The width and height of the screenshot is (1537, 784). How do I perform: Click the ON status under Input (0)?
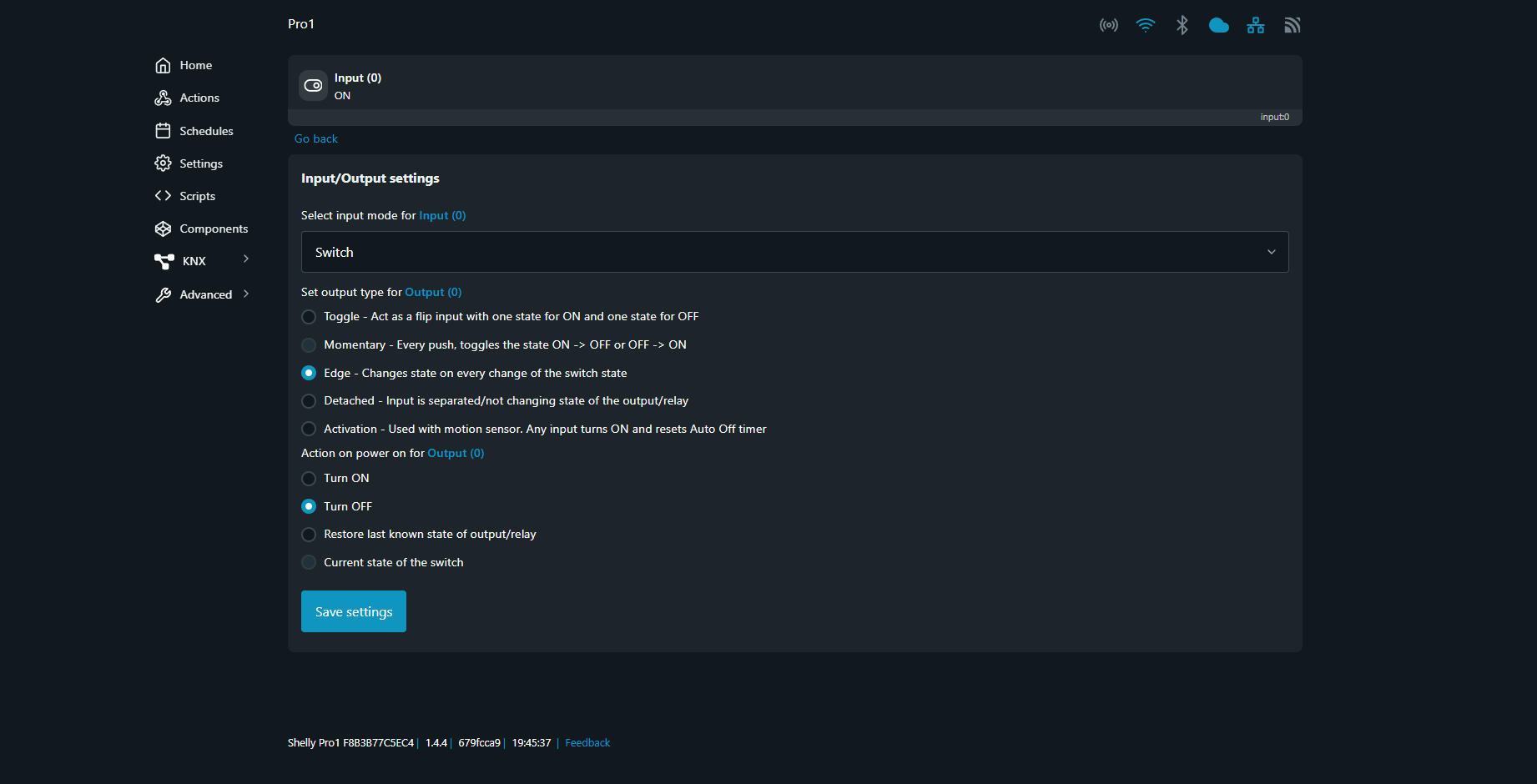(342, 96)
